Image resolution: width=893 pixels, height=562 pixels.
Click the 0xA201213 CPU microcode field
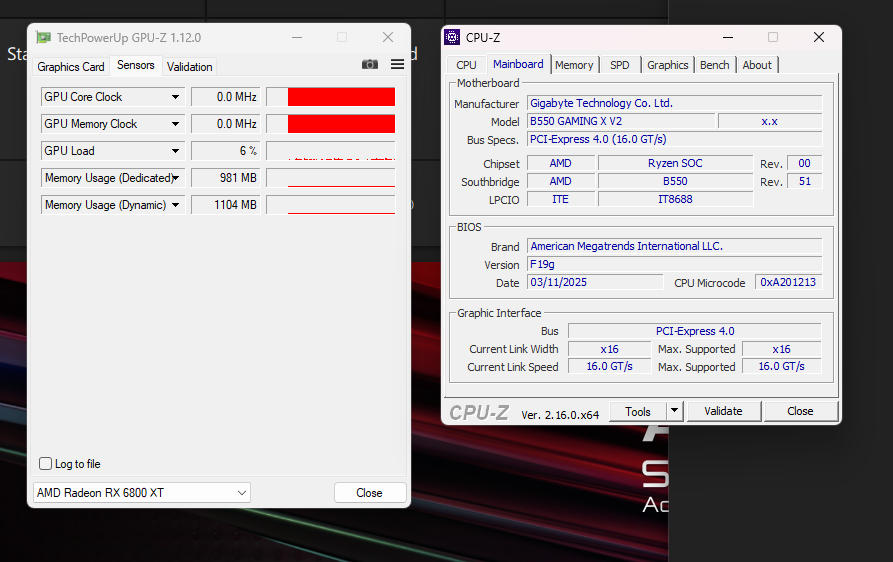pos(788,282)
